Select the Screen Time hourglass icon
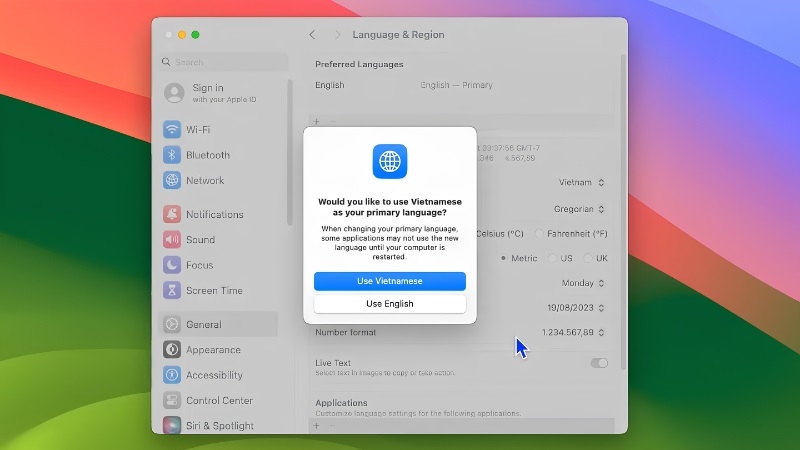This screenshot has width=800, height=450. click(172, 290)
